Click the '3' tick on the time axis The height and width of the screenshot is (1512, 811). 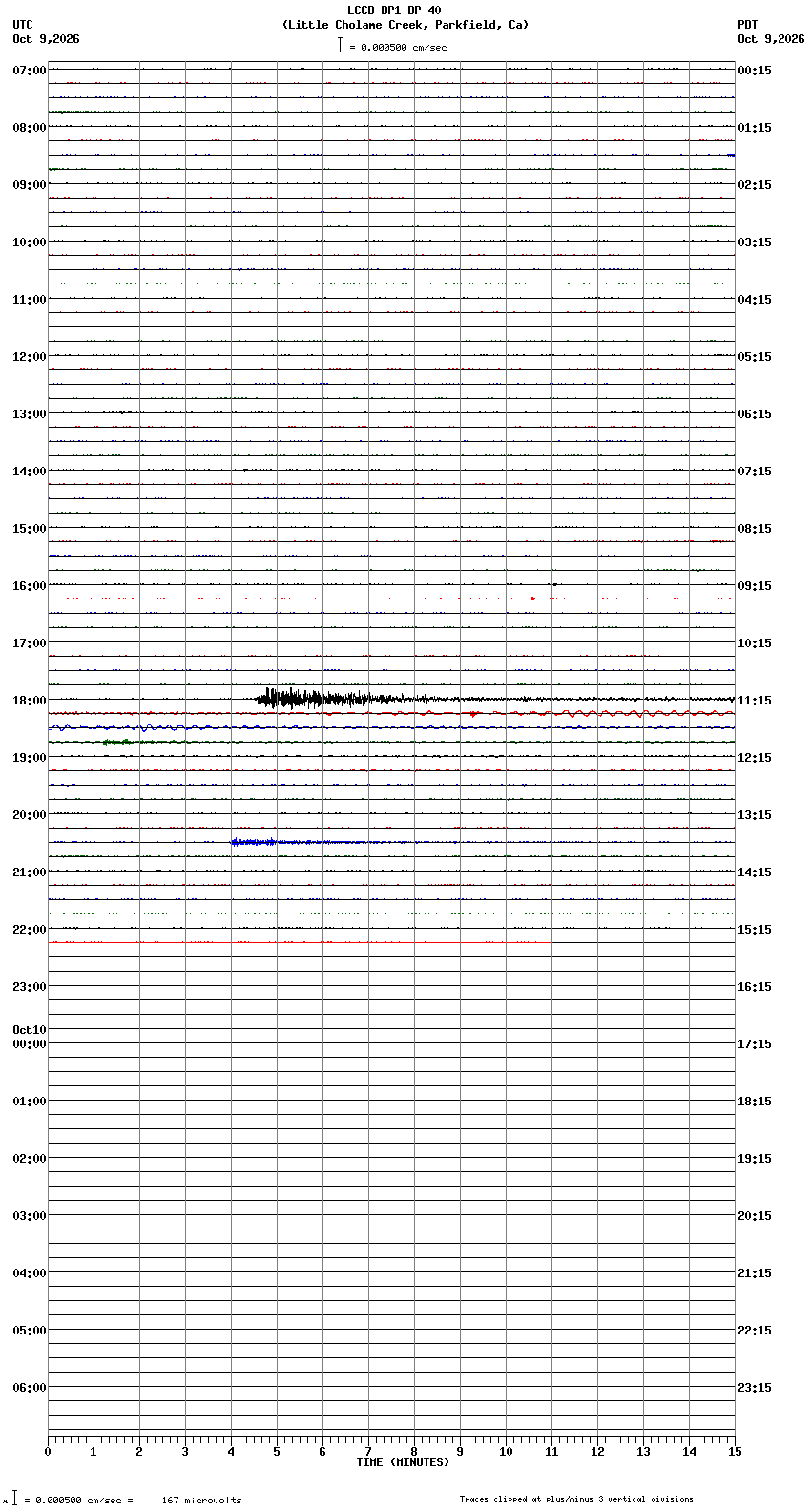click(x=185, y=1452)
